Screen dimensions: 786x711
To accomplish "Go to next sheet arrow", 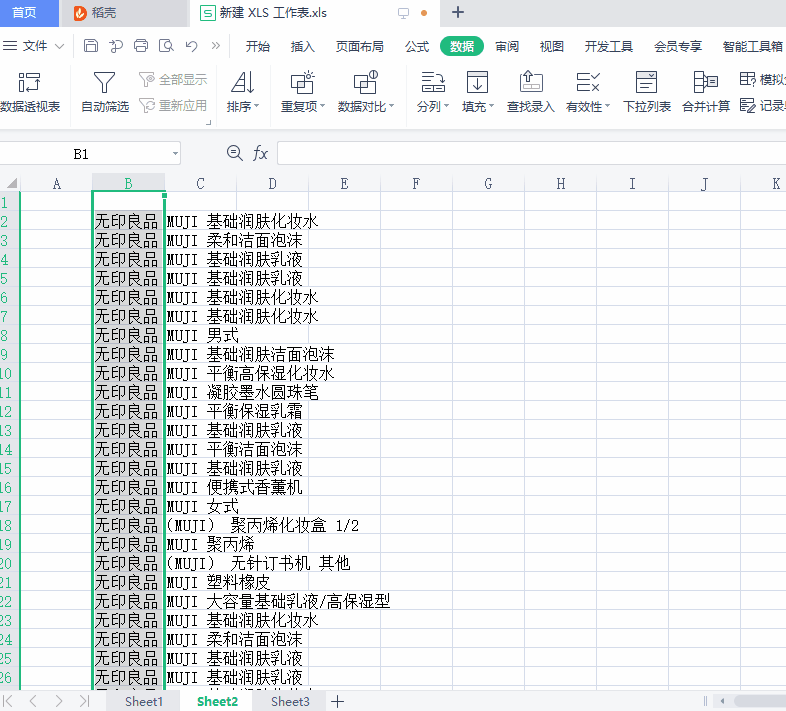I will 59,700.
